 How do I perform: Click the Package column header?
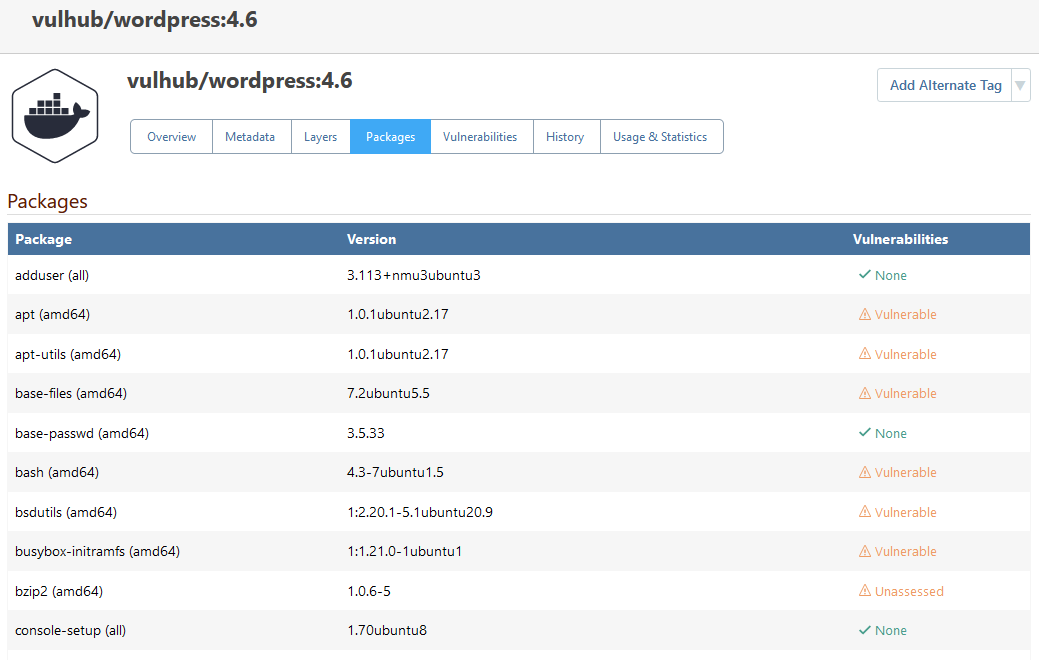point(43,239)
